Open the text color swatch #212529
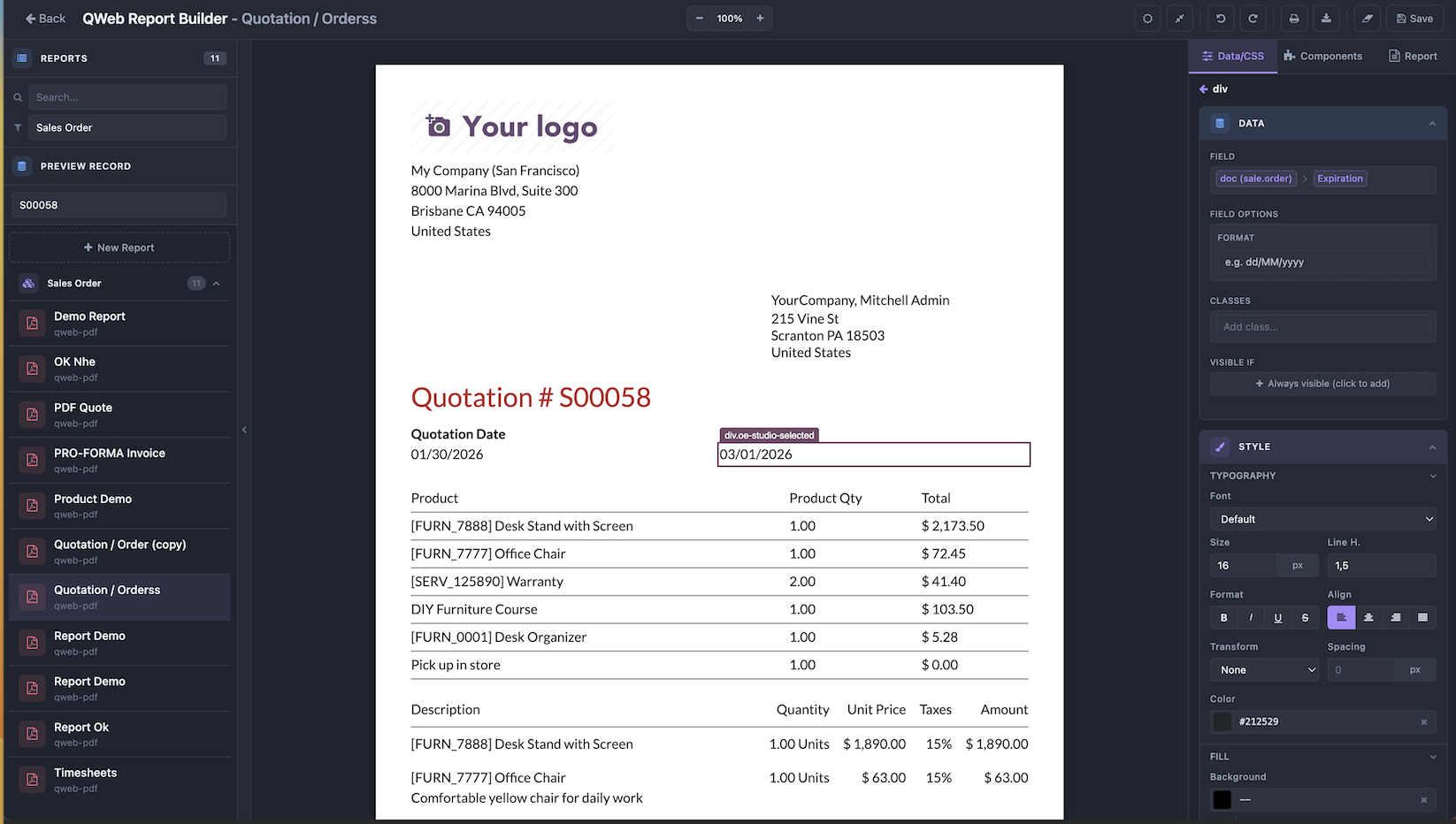The height and width of the screenshot is (824, 1456). coord(1221,721)
